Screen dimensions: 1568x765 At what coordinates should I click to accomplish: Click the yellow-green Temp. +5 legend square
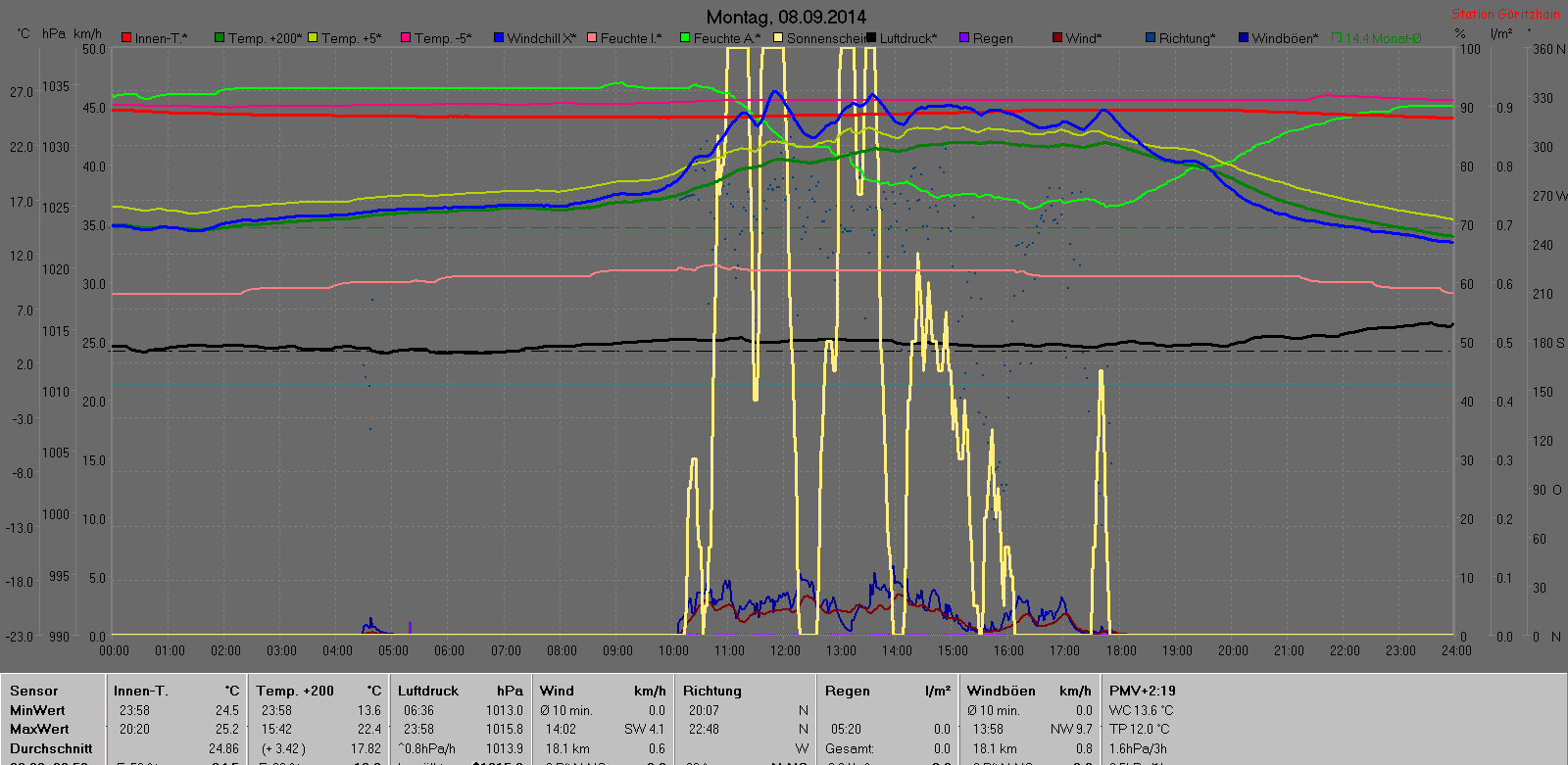(313, 38)
